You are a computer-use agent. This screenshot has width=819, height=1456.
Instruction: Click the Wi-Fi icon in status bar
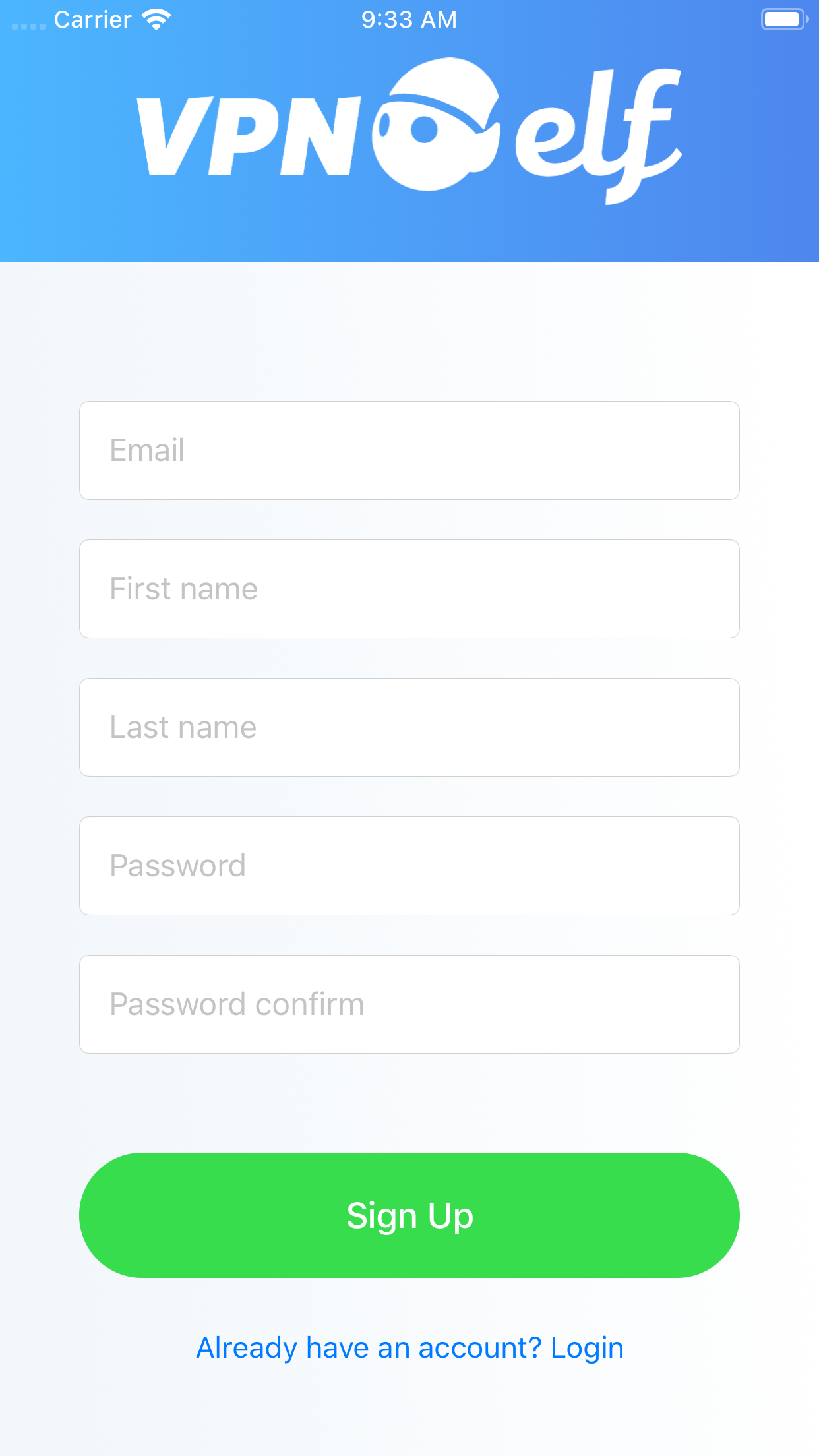pos(156,18)
